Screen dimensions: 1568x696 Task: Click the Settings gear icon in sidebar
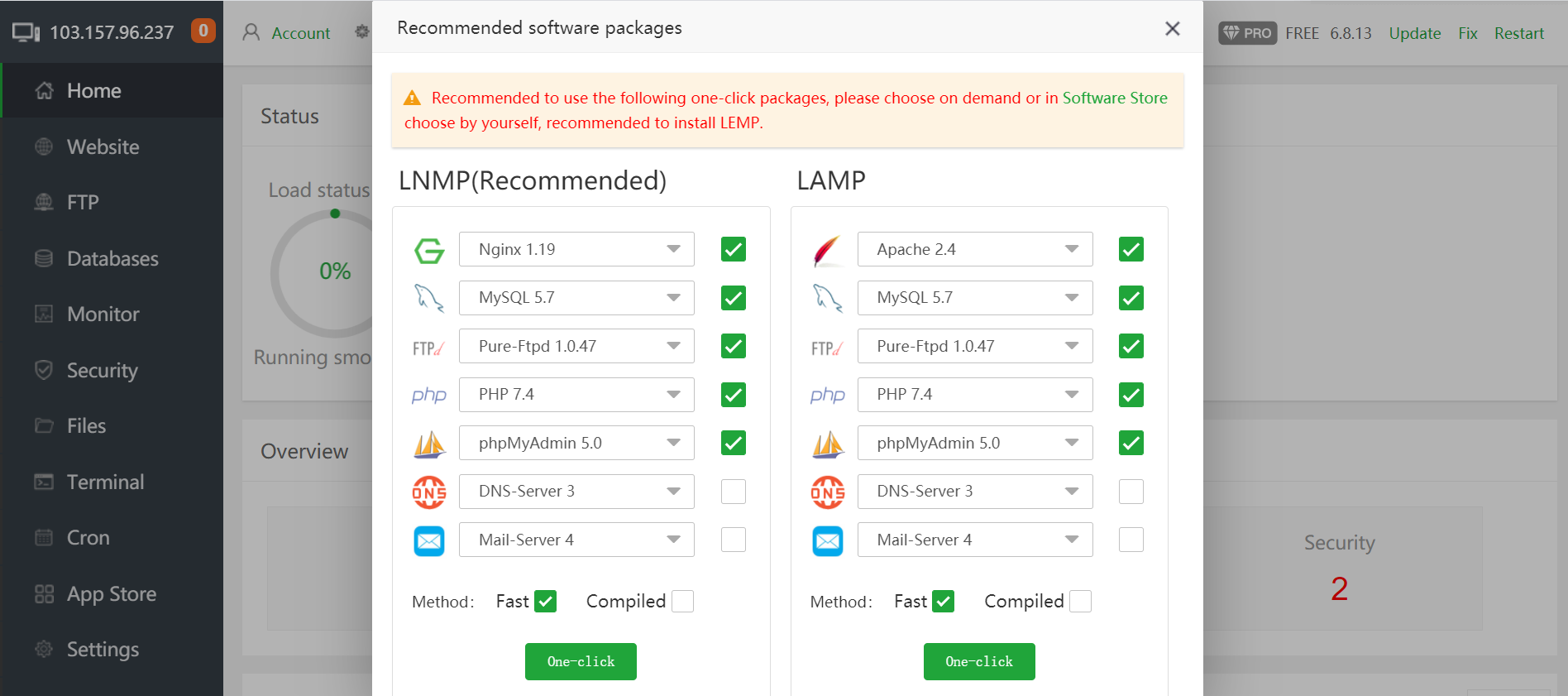pyautogui.click(x=45, y=650)
